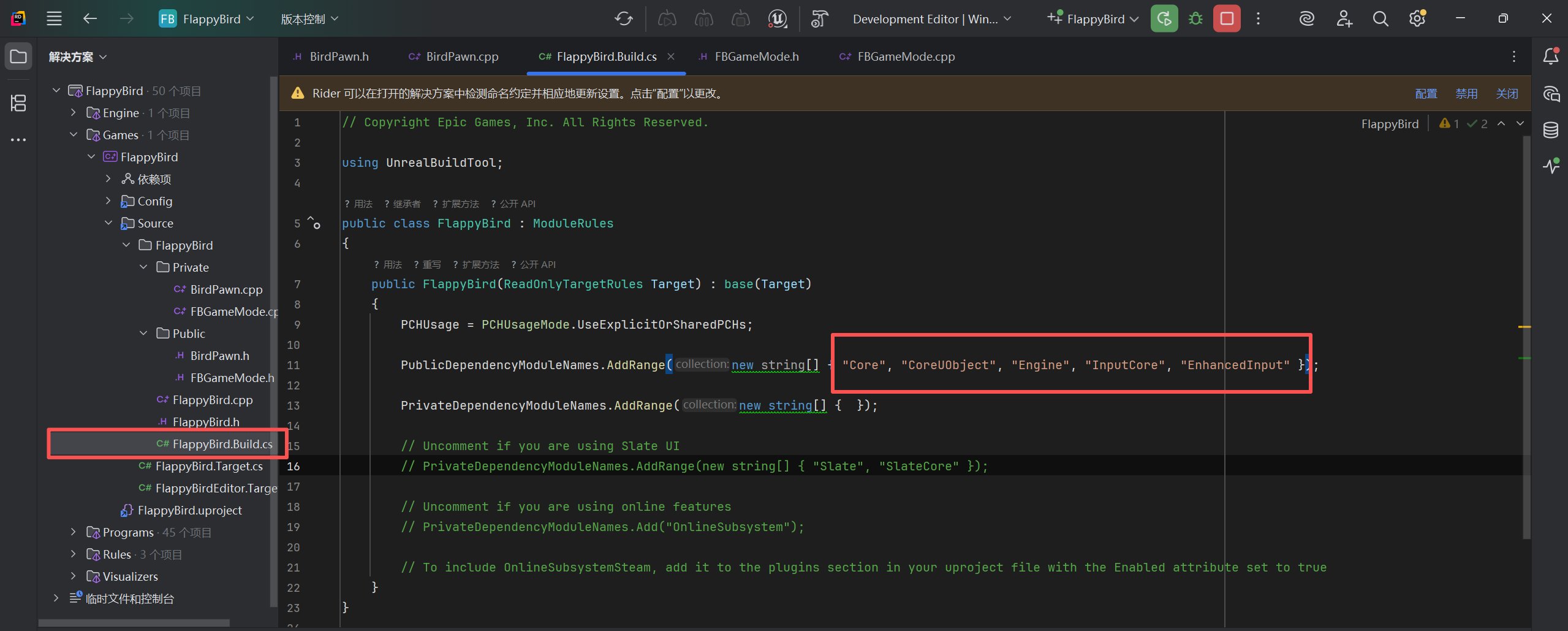
Task: Switch to the FBGameMode.h tab
Action: pyautogui.click(x=749, y=56)
